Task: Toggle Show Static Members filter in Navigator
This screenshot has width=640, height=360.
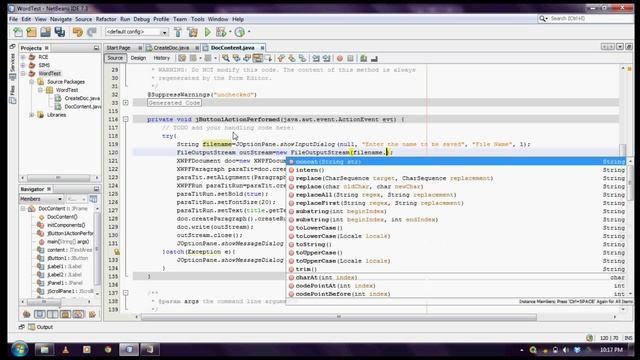Action: (53, 314)
